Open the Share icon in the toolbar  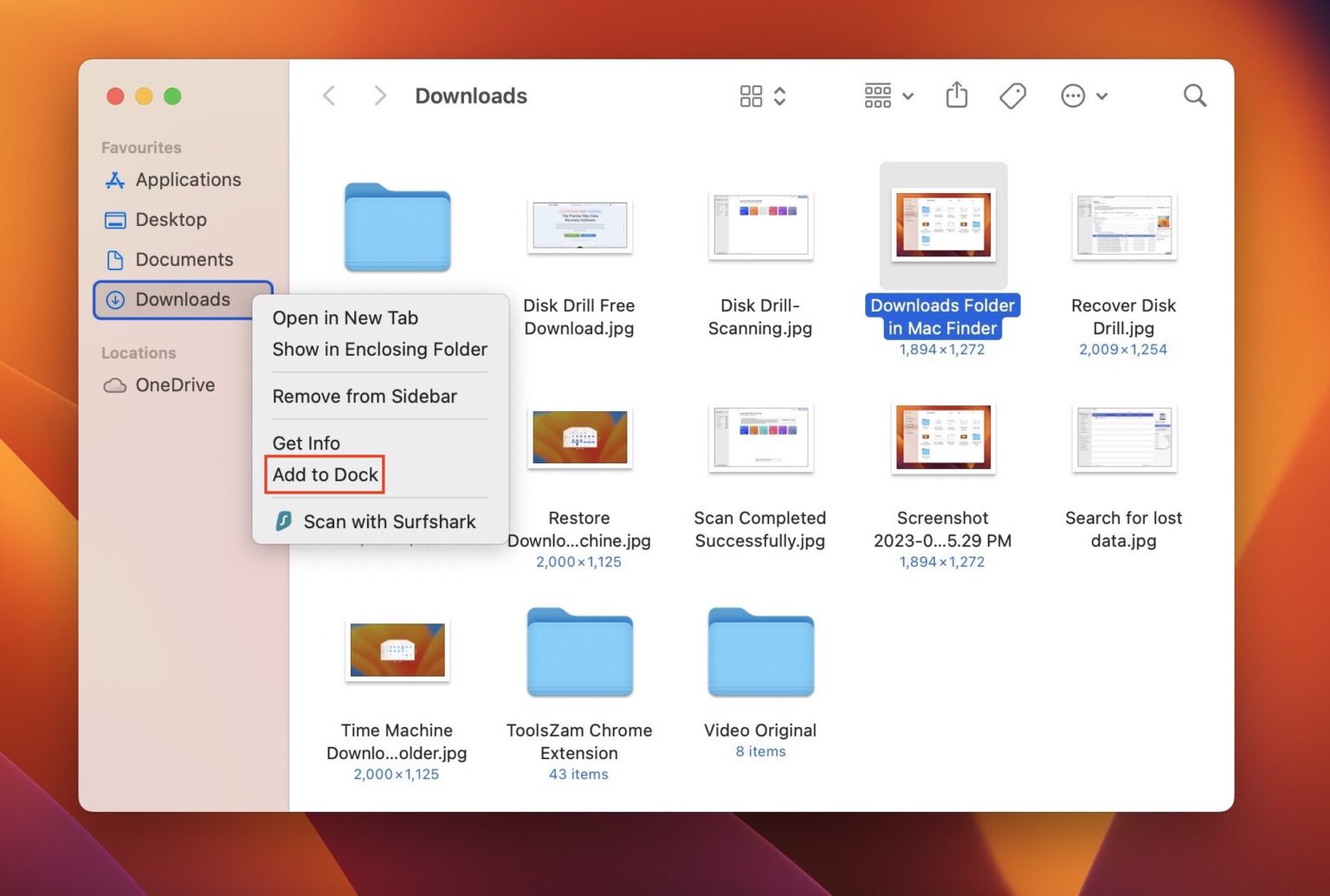pos(956,95)
